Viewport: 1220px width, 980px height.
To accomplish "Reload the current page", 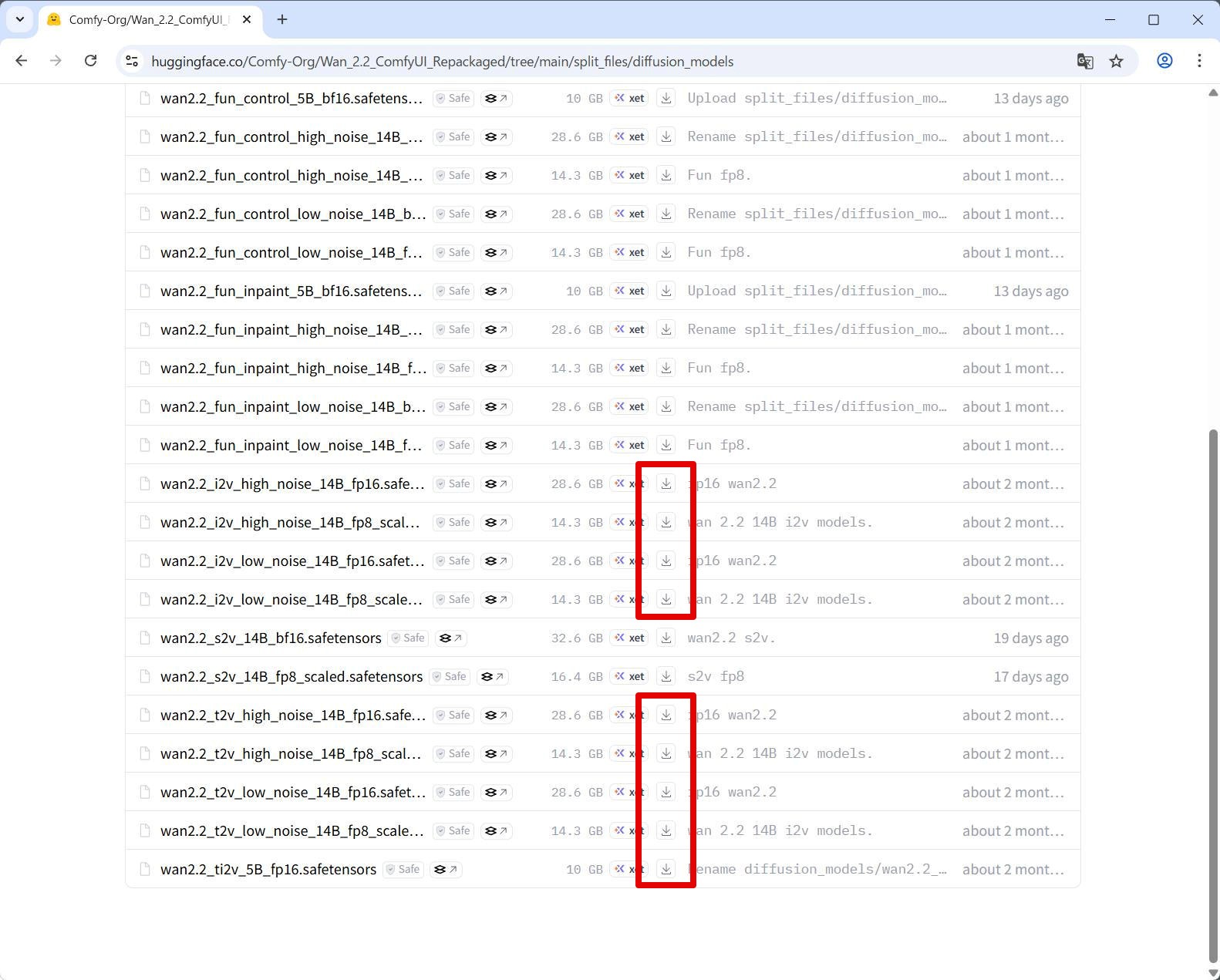I will 90,61.
